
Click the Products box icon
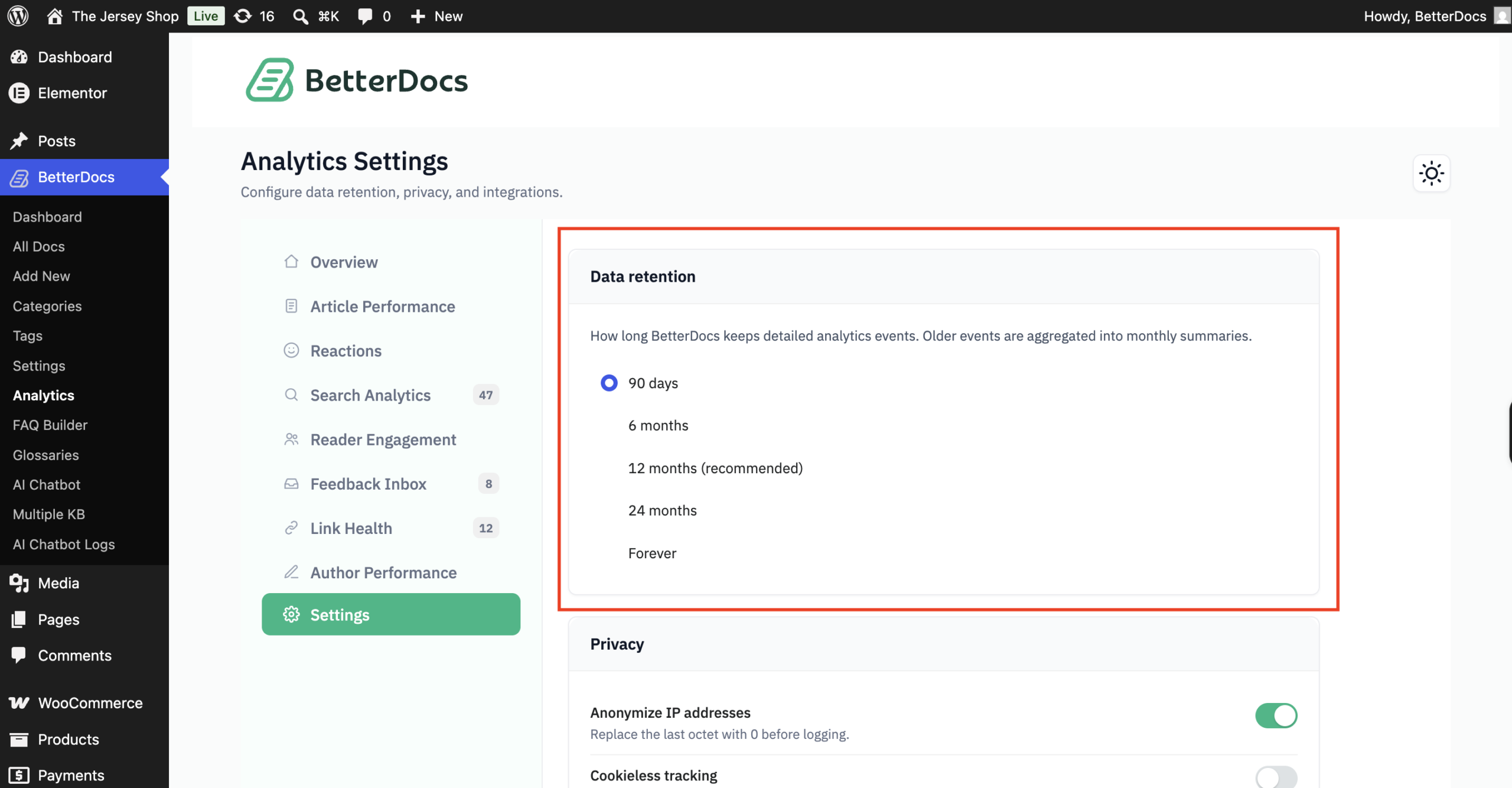click(19, 739)
